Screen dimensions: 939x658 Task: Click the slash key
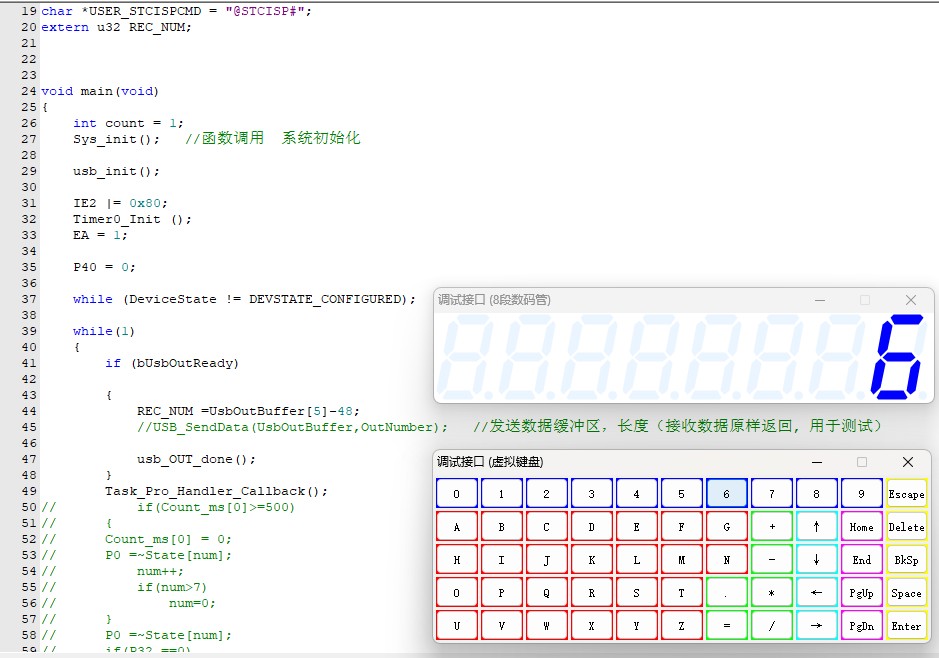pyautogui.click(x=771, y=626)
